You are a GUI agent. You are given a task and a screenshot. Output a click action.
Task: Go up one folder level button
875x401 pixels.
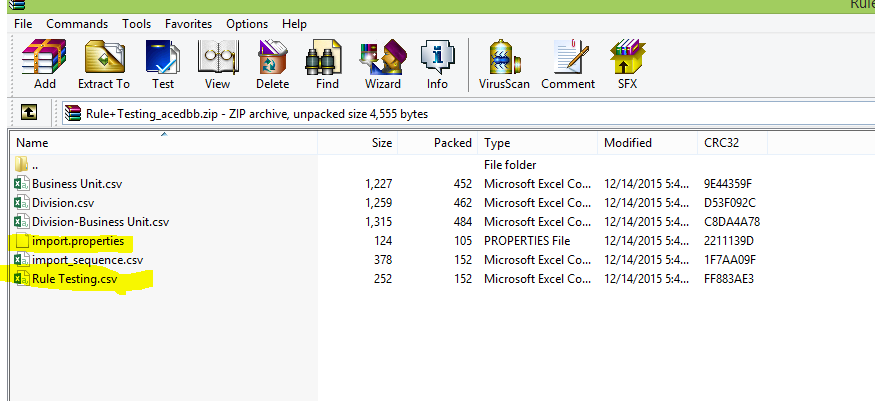(29, 113)
